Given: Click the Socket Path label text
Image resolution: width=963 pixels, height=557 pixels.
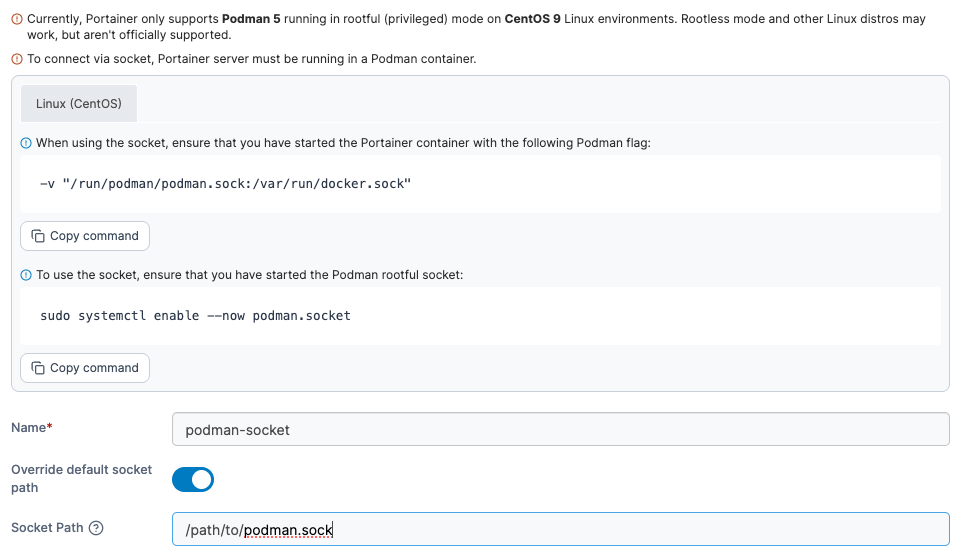Looking at the screenshot, I should (47, 528).
